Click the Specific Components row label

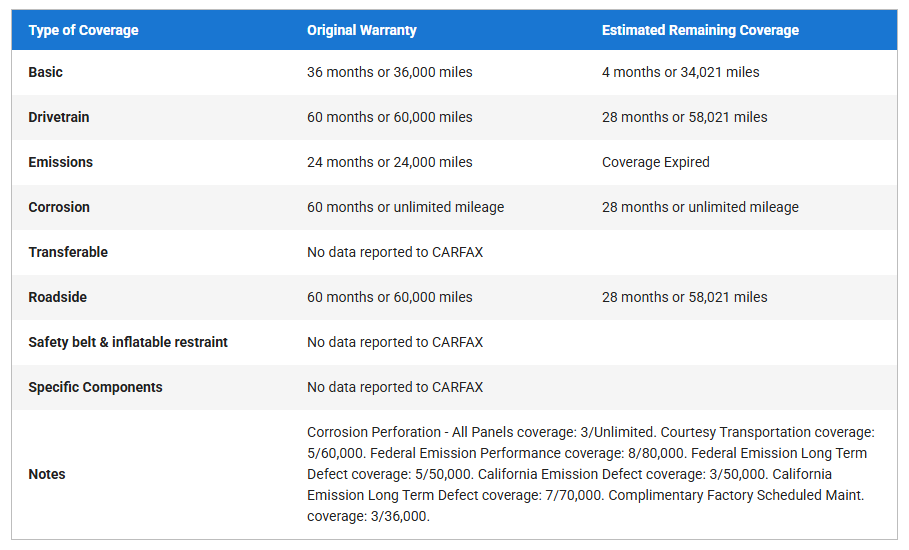click(x=95, y=387)
